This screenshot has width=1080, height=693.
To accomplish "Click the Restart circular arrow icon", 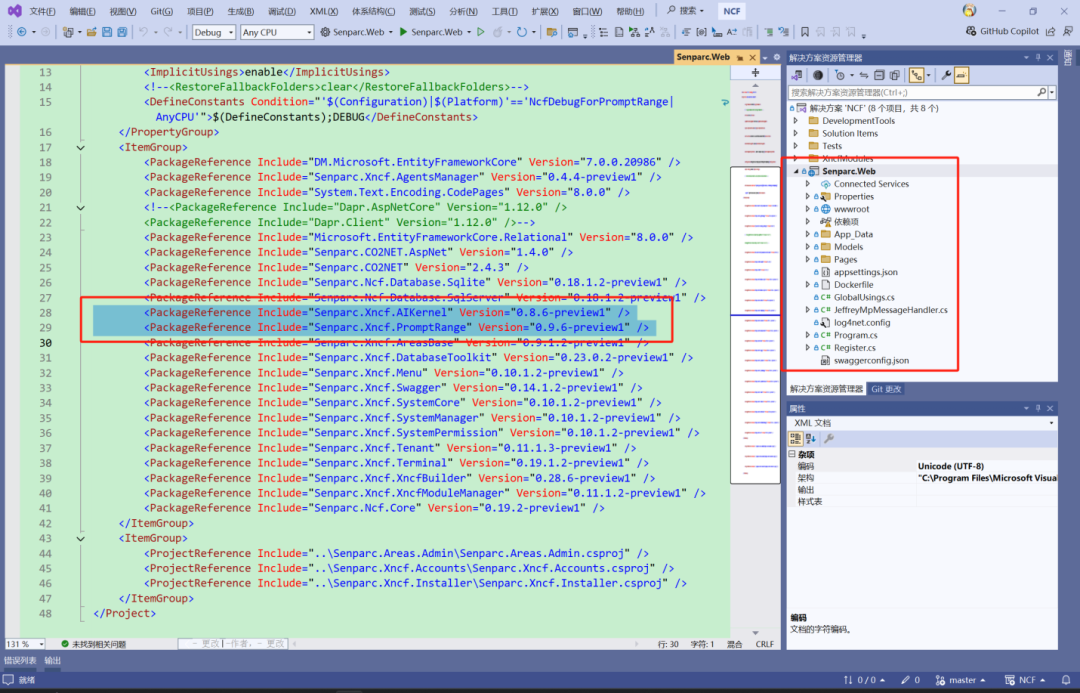I will (x=521, y=32).
